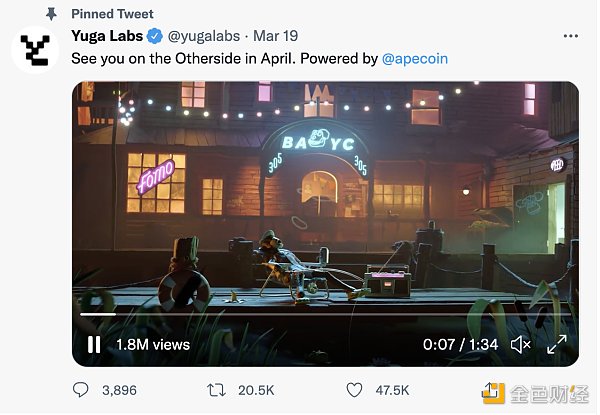Click the pin icon beside Pinned Tweet
The height and width of the screenshot is (415, 600).
[51, 14]
